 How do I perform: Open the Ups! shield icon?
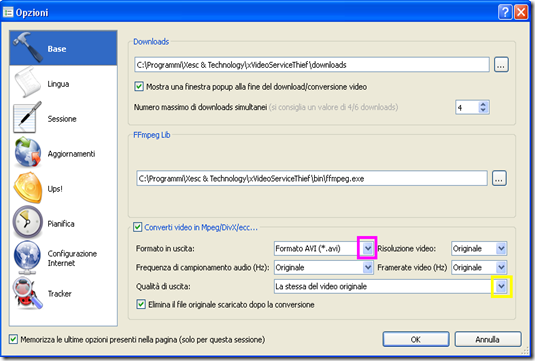coord(27,188)
